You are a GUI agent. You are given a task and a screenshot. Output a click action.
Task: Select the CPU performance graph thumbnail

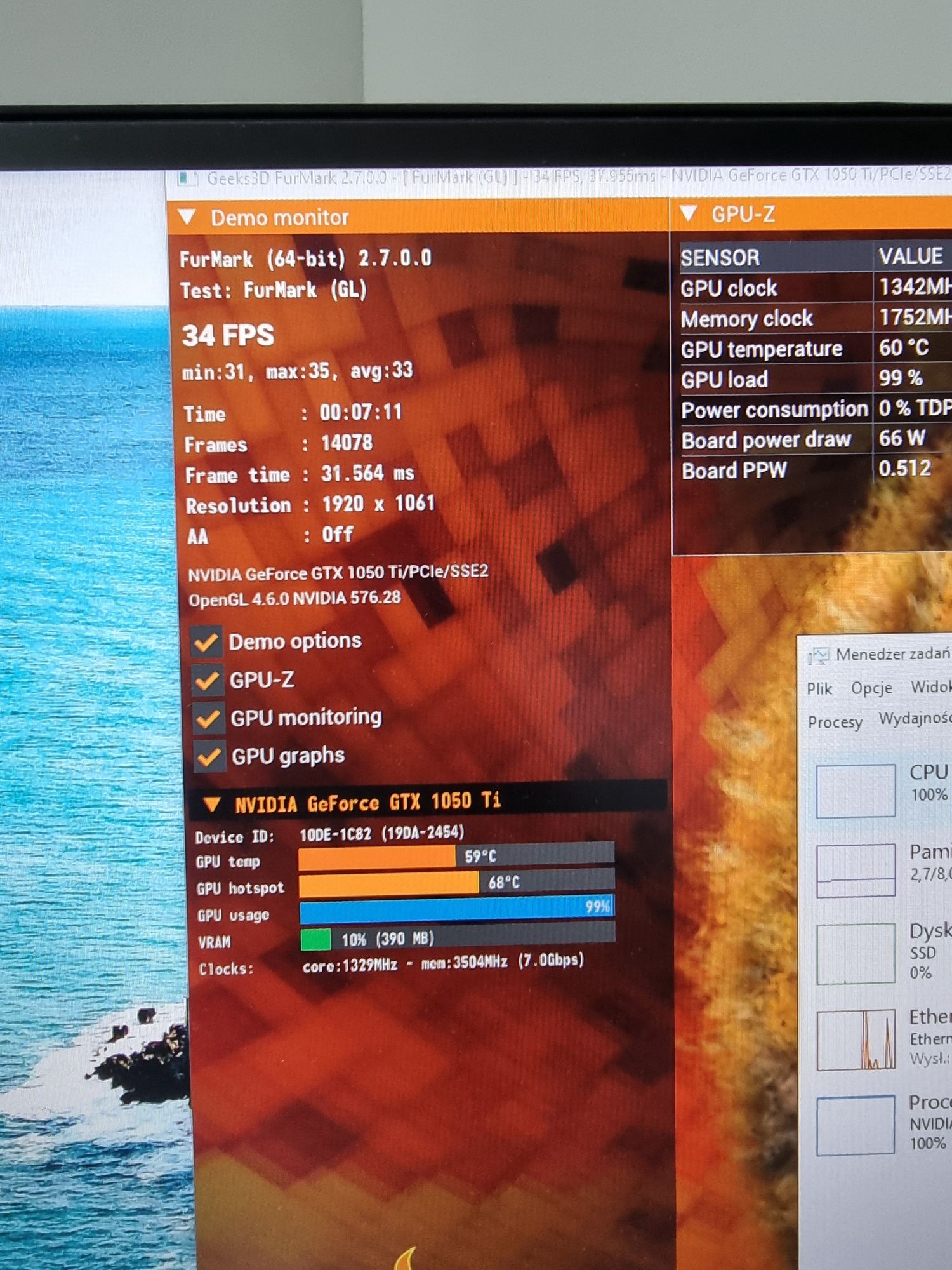[x=856, y=791]
